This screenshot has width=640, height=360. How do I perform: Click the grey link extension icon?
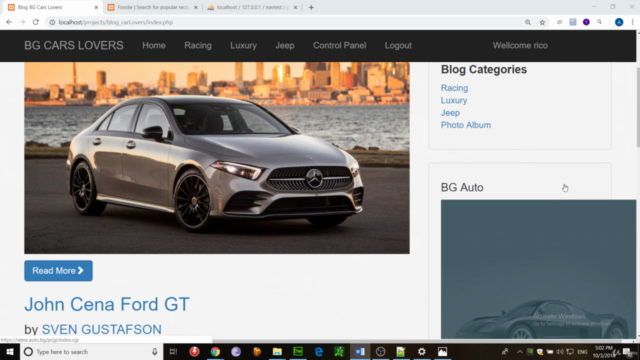(560, 22)
